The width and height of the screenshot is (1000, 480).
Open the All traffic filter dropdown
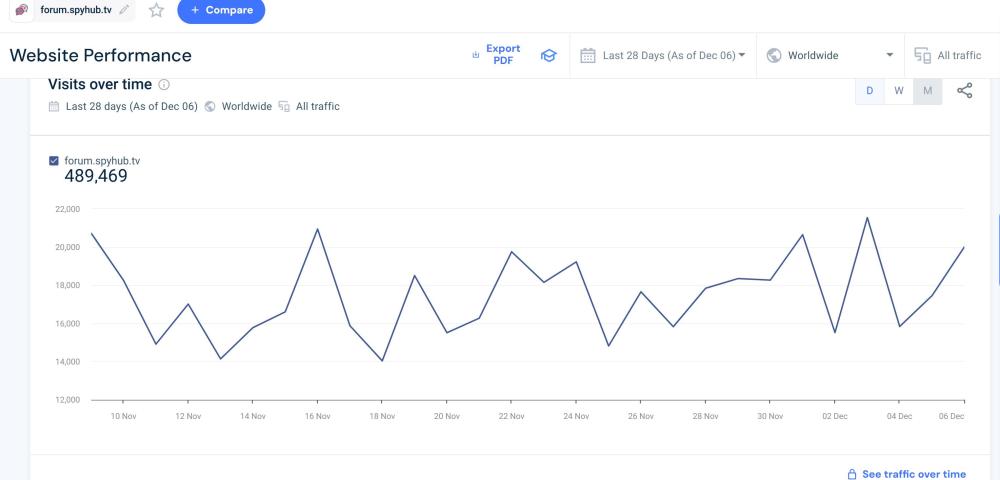[948, 56]
